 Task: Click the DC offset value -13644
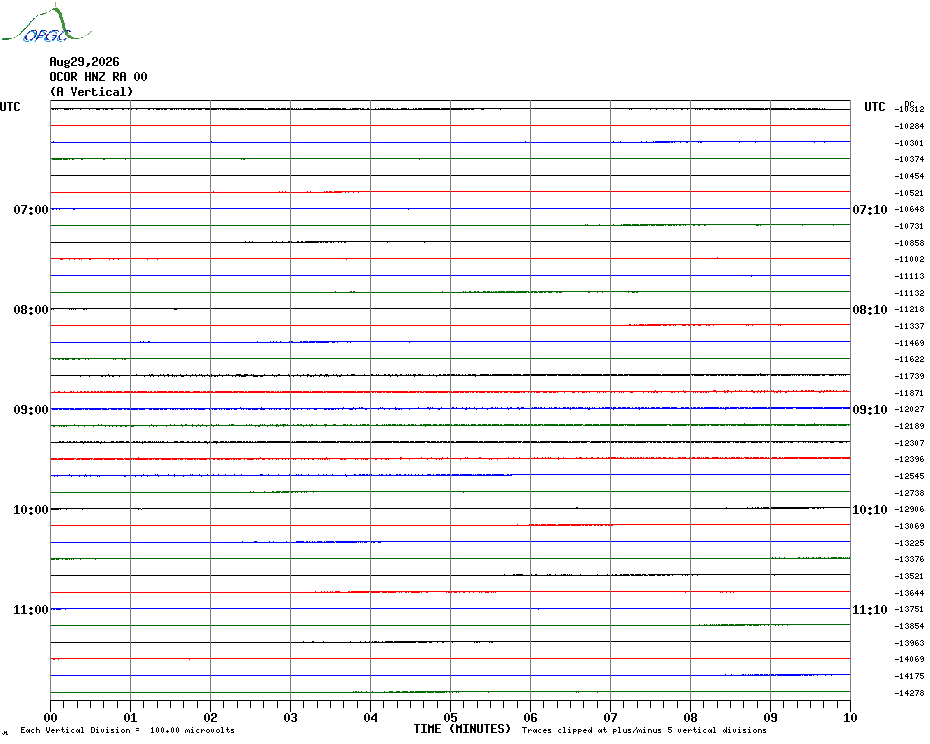909,593
